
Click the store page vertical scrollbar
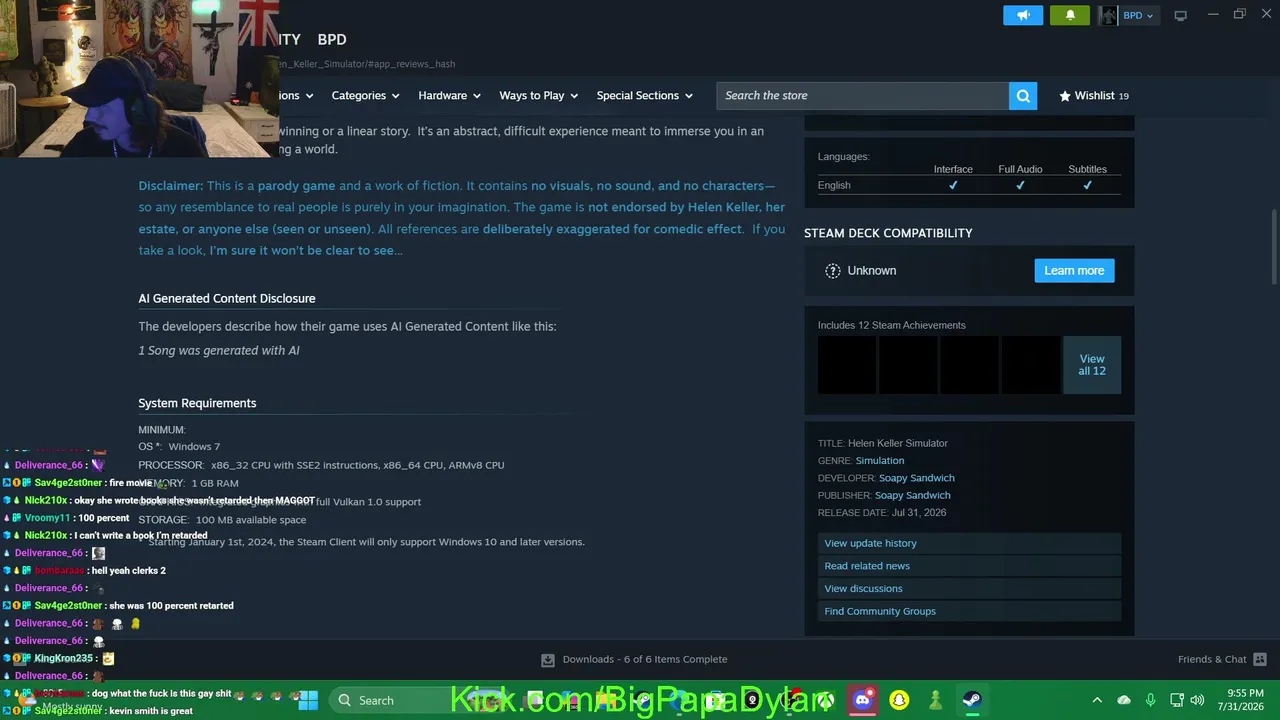pyautogui.click(x=1274, y=247)
